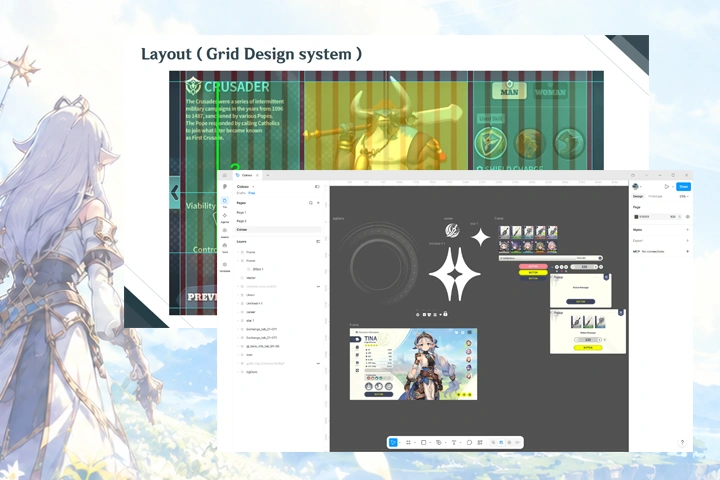Click the MAN button on the slide
This screenshot has width=720, height=480.
(509, 90)
